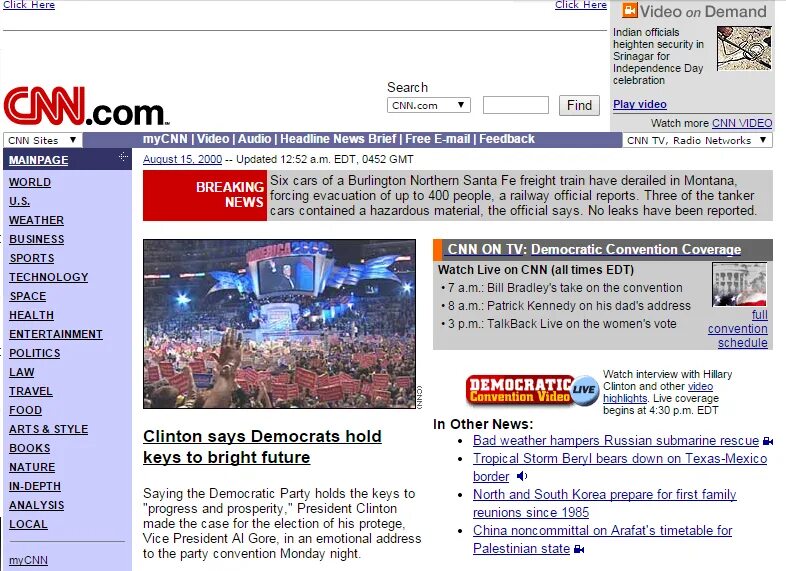Click the Democratic Convention Video live badge
Screen dimensions: 786x571
tap(532, 391)
